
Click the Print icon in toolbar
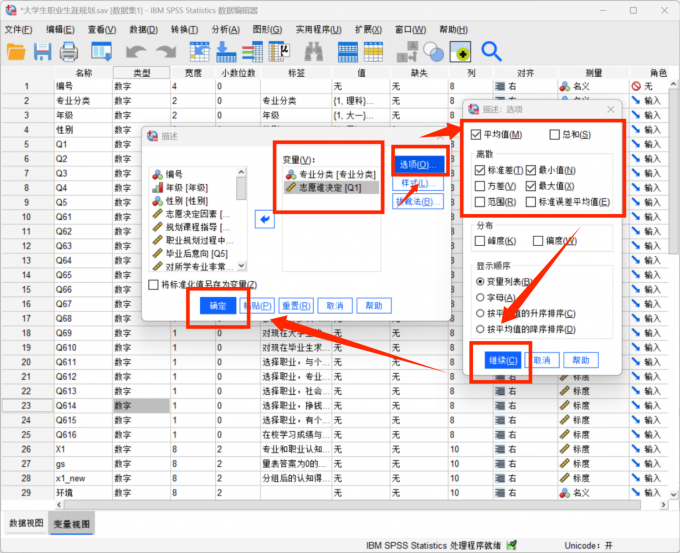coord(69,51)
